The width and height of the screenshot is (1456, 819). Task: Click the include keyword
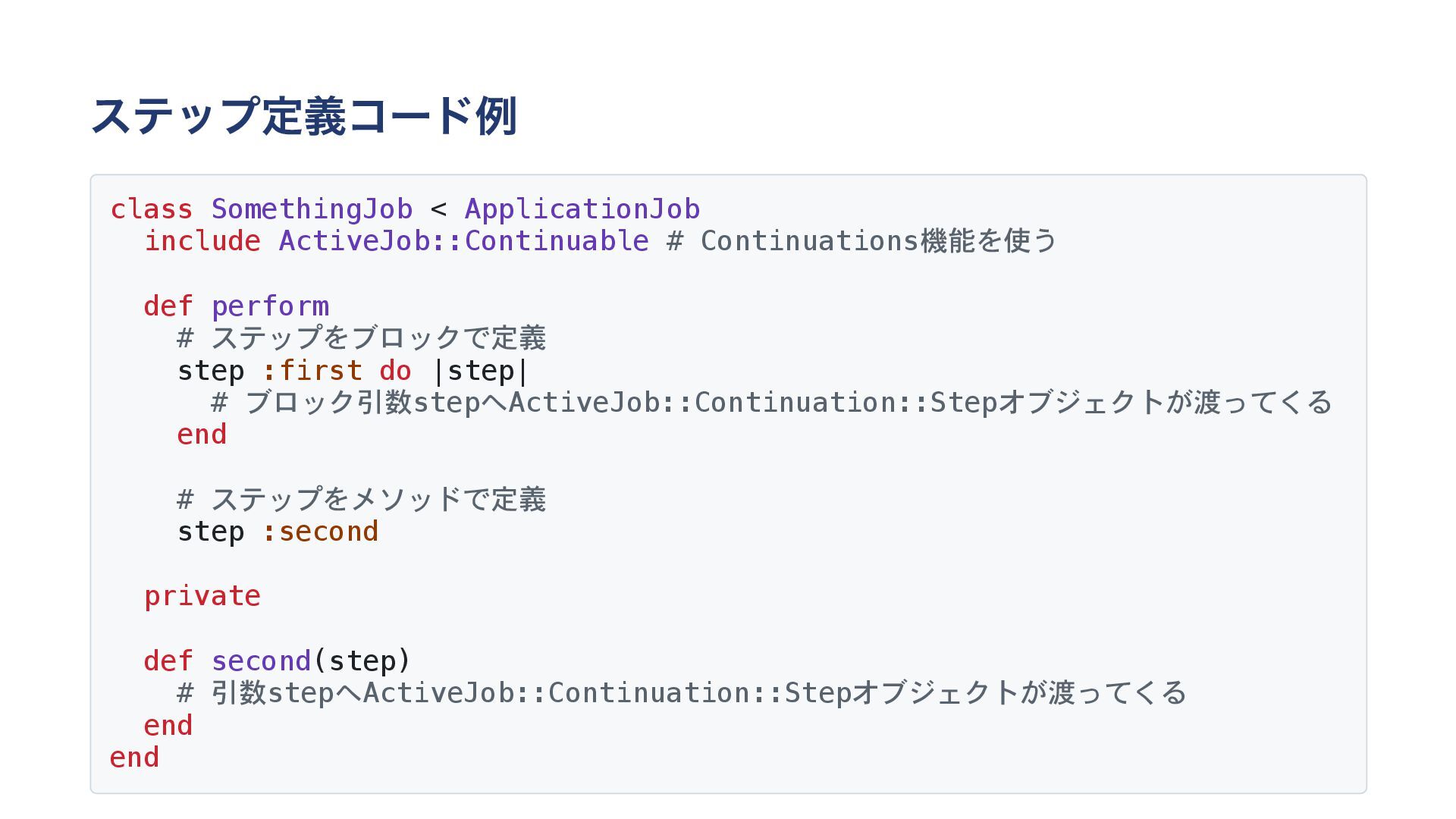202,241
